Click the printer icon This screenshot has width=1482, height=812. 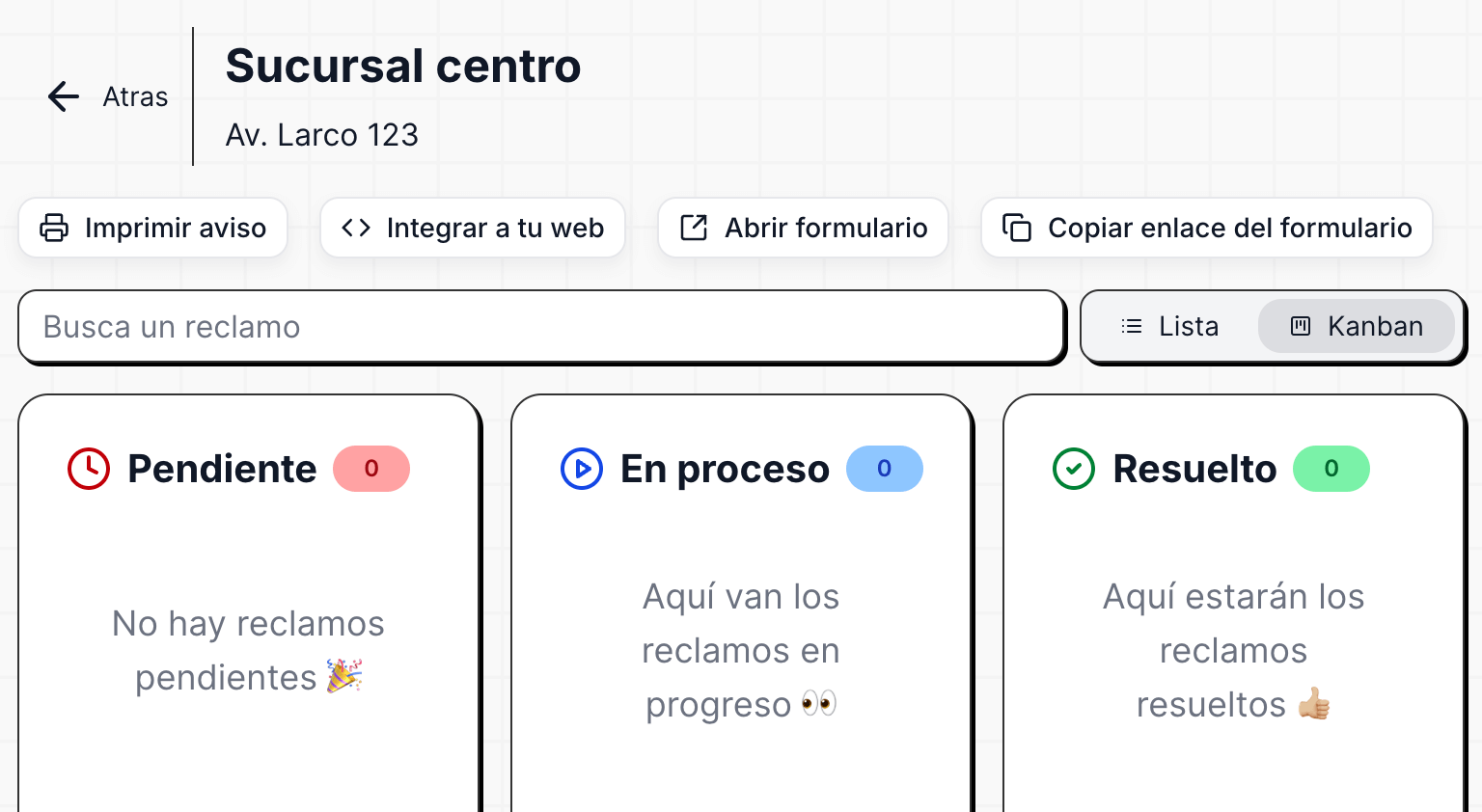[x=54, y=228]
